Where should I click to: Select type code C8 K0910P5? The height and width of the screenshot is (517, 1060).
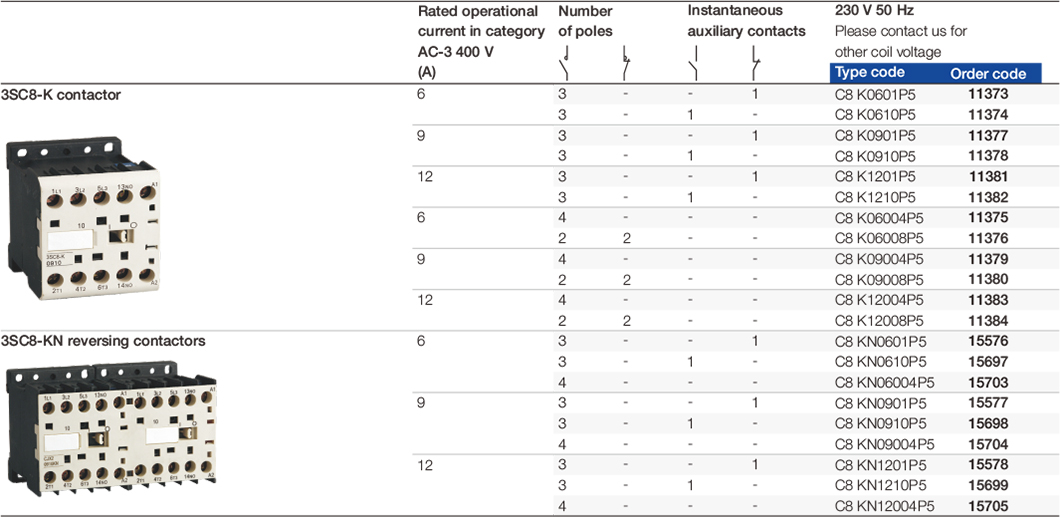click(x=875, y=156)
